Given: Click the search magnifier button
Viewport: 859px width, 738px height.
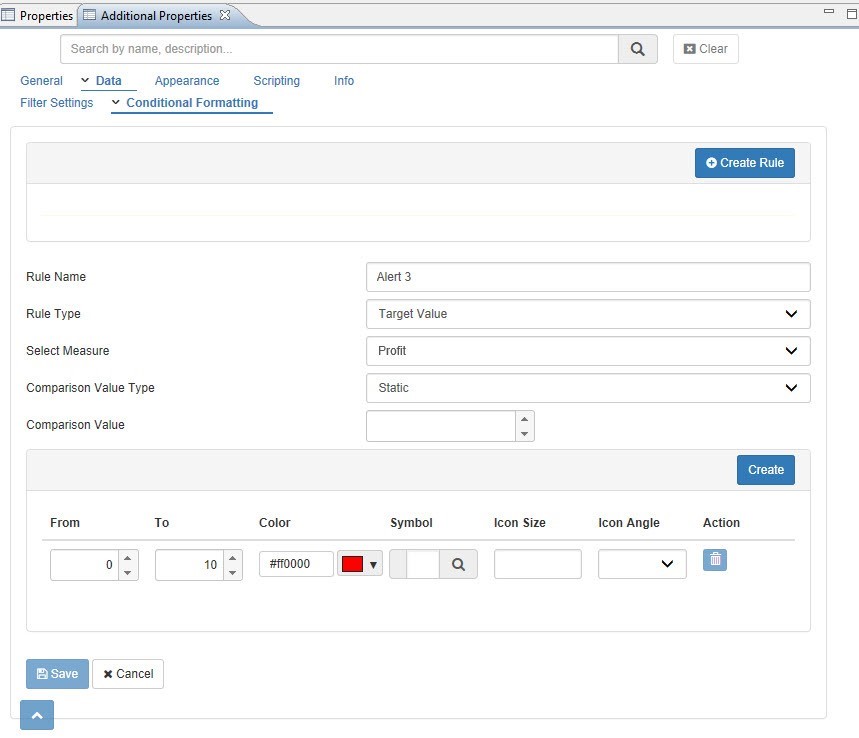Looking at the screenshot, I should pos(638,49).
